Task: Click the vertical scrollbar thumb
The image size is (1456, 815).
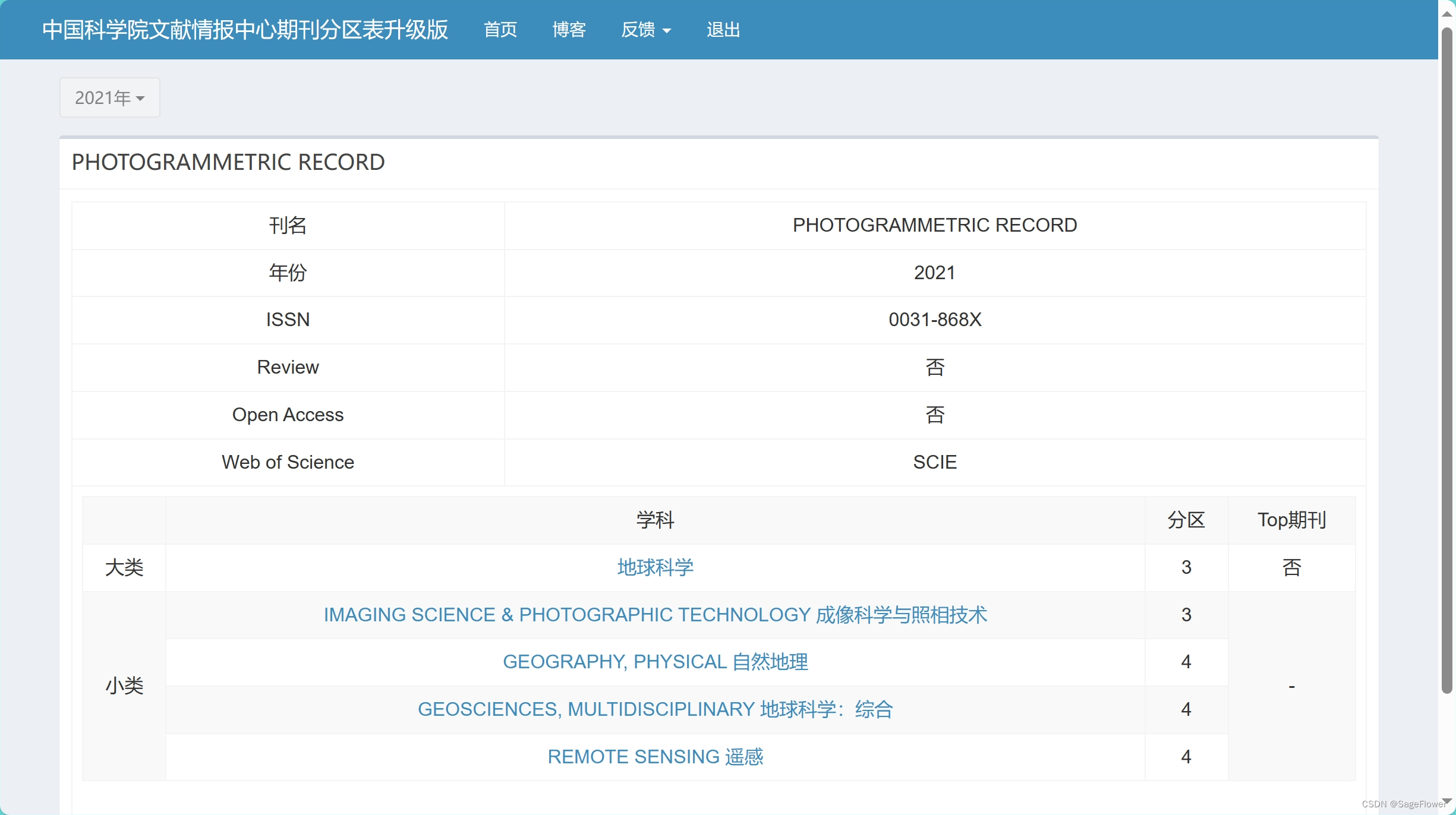Action: (x=1447, y=361)
